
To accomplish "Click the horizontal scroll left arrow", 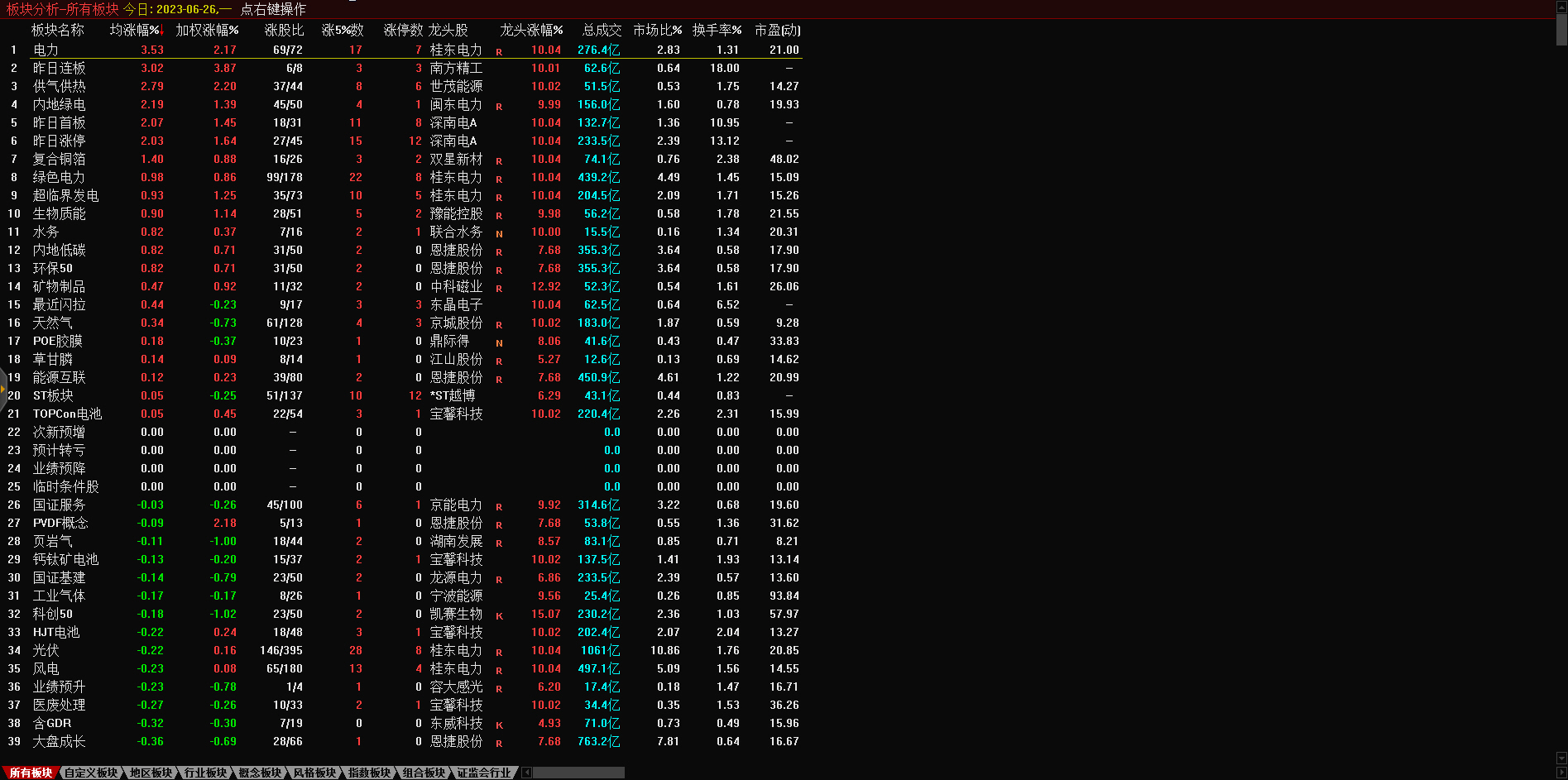I will tap(526, 773).
